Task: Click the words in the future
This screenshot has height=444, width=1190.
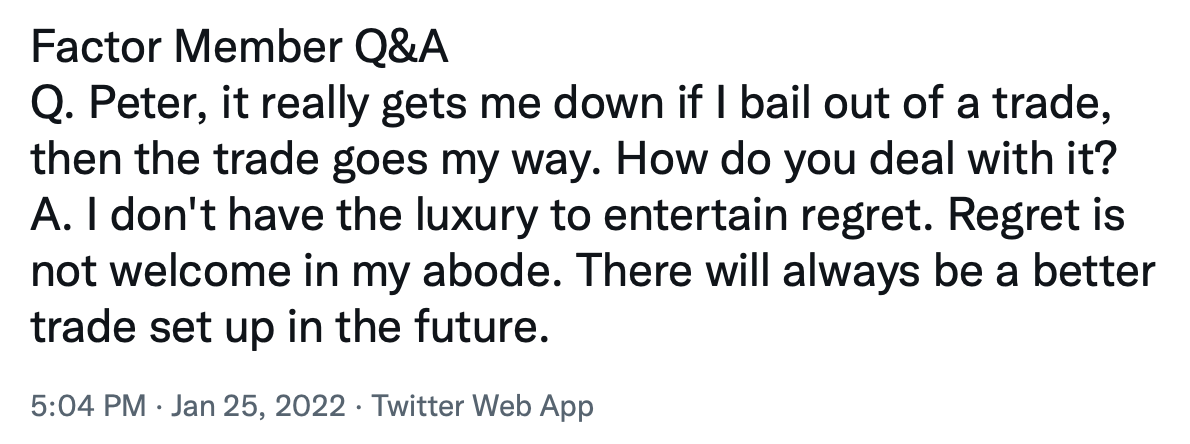Action: (x=419, y=328)
